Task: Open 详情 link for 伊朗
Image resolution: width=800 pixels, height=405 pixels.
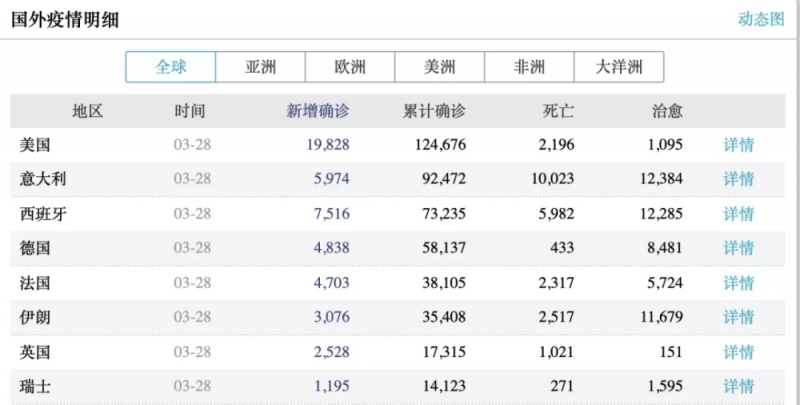Action: (x=739, y=317)
